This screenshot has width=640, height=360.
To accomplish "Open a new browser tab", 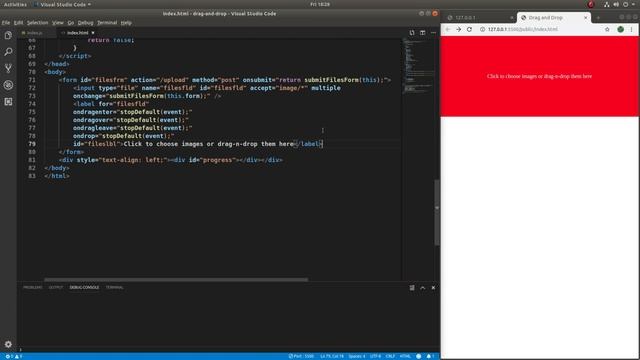I will click(598, 18).
